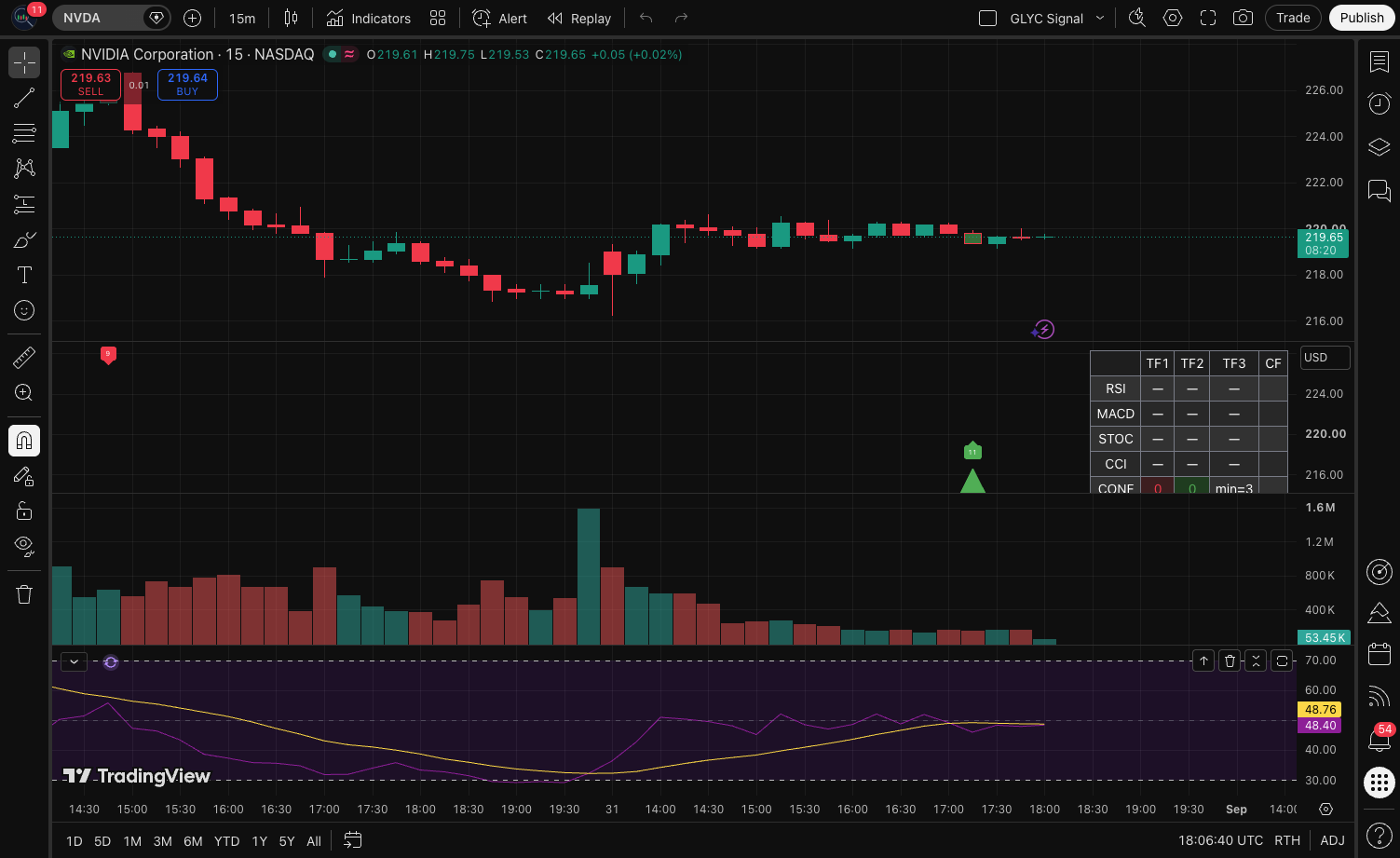This screenshot has height=858, width=1400.
Task: Select the text annotation tool
Action: 24,275
